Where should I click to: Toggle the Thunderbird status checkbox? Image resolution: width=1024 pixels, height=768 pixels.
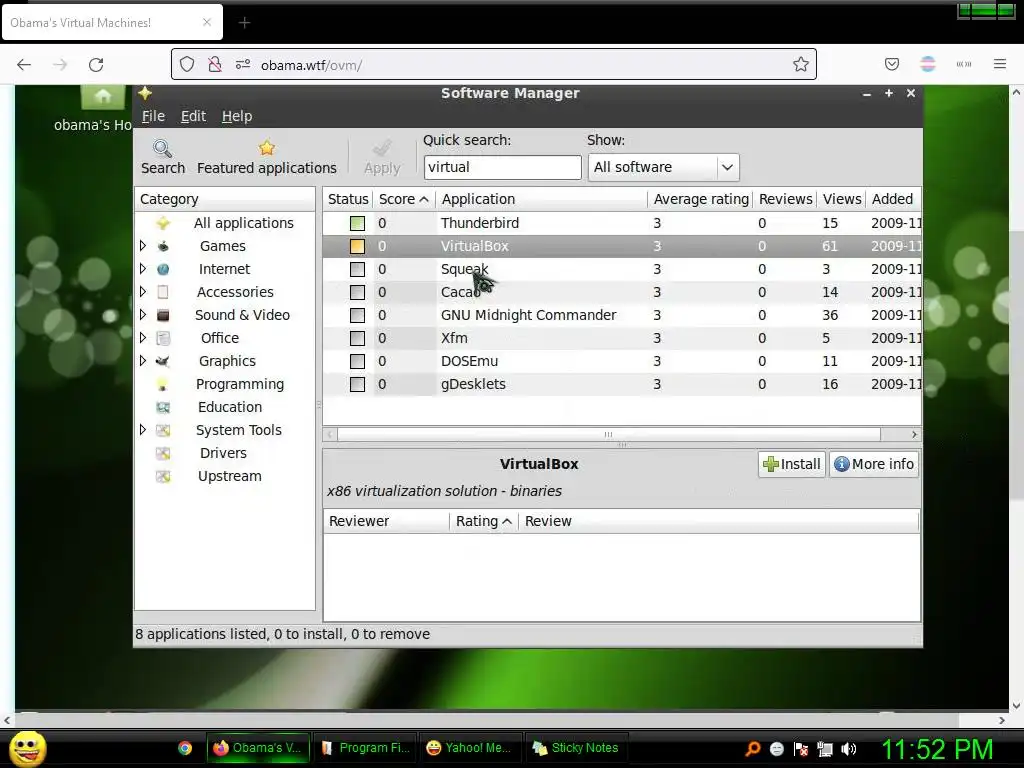(357, 223)
